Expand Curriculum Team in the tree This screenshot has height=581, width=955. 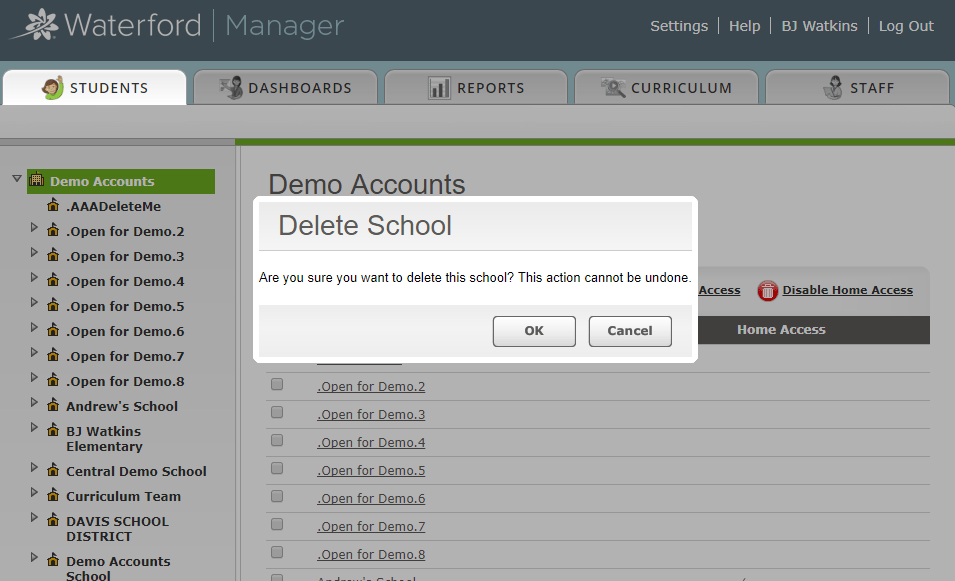coord(34,493)
